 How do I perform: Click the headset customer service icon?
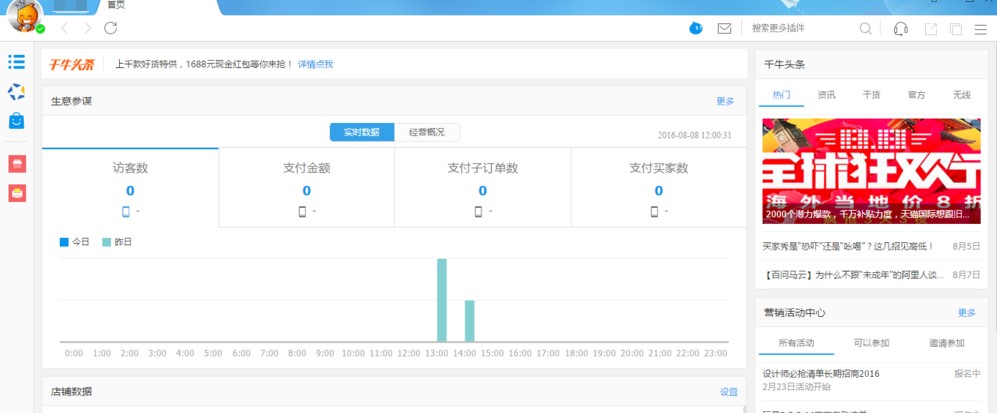click(x=900, y=29)
